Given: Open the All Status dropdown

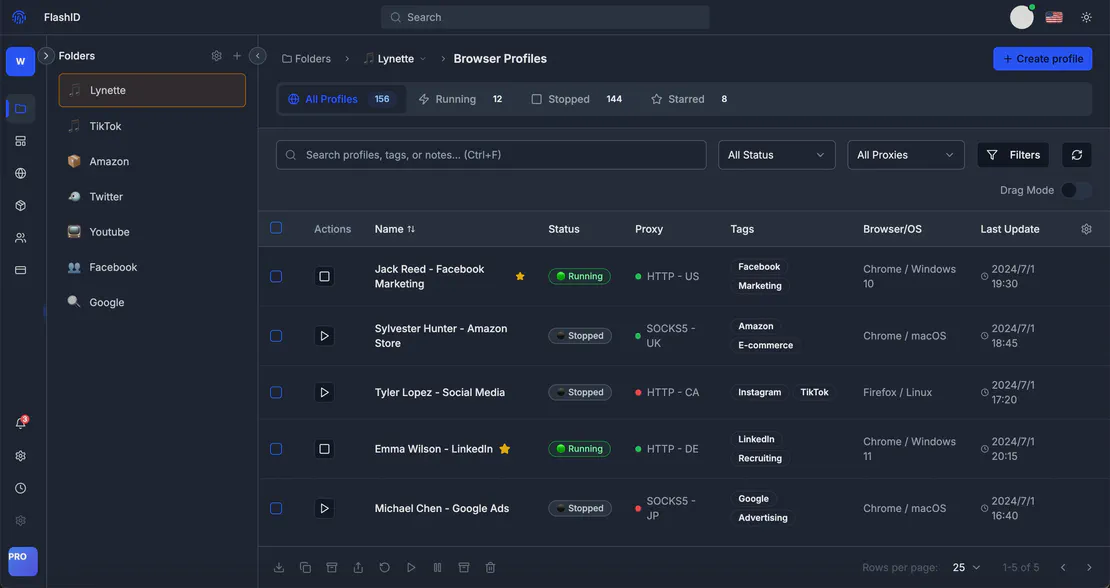Looking at the screenshot, I should [x=777, y=155].
